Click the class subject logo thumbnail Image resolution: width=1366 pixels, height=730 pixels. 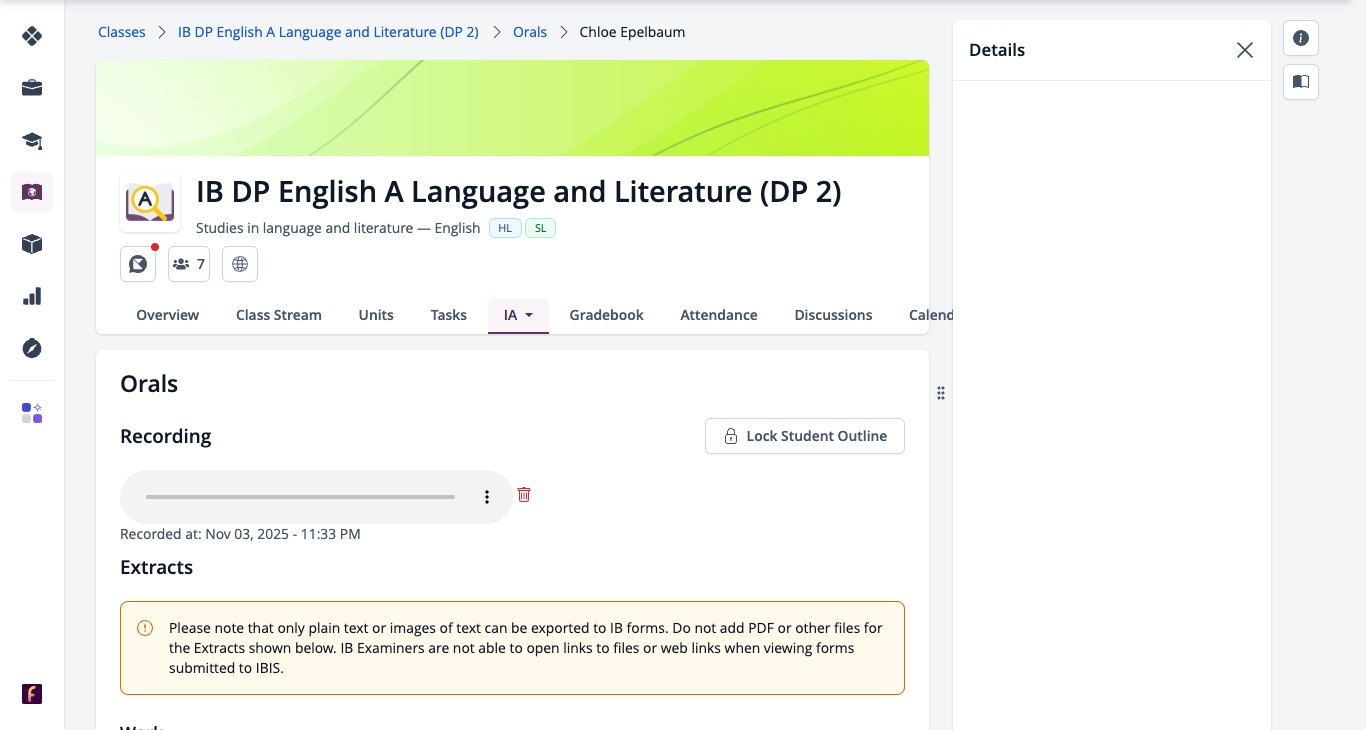tap(150, 202)
